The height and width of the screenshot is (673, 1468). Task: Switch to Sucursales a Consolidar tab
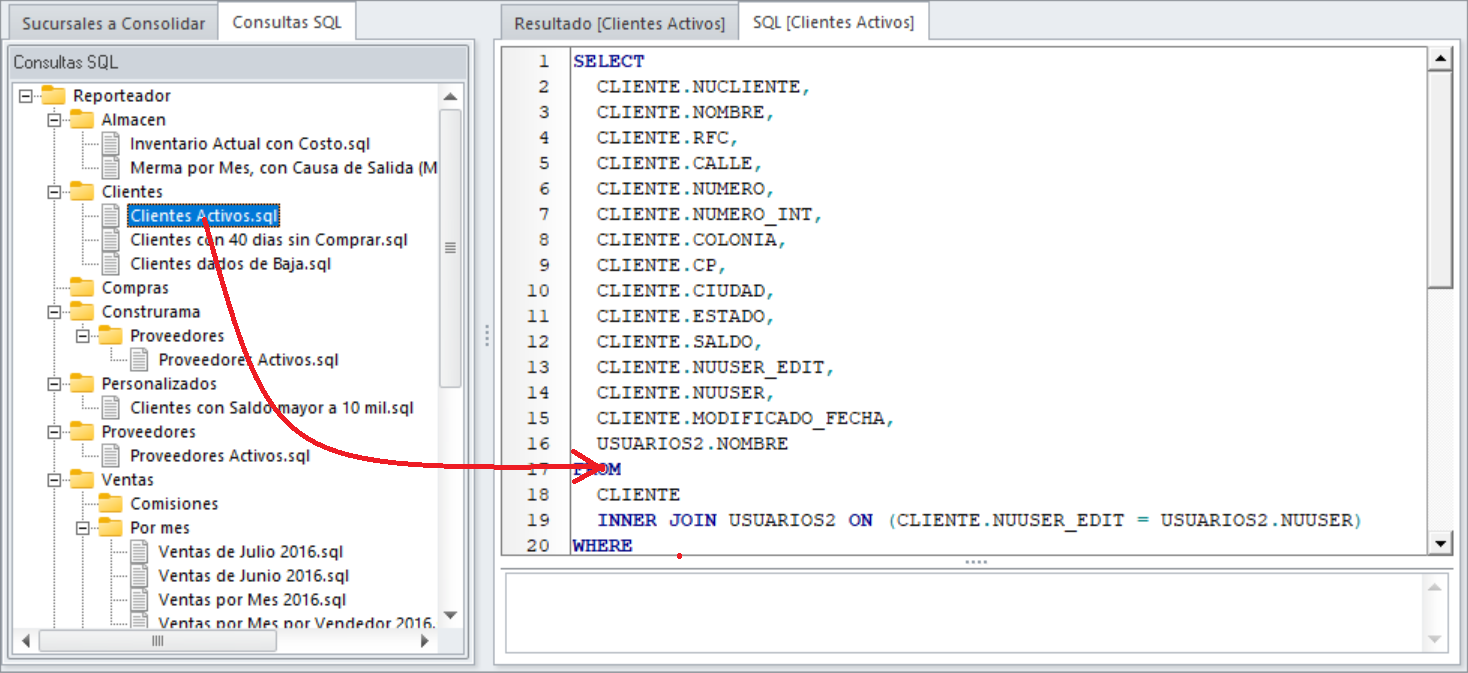(x=113, y=23)
